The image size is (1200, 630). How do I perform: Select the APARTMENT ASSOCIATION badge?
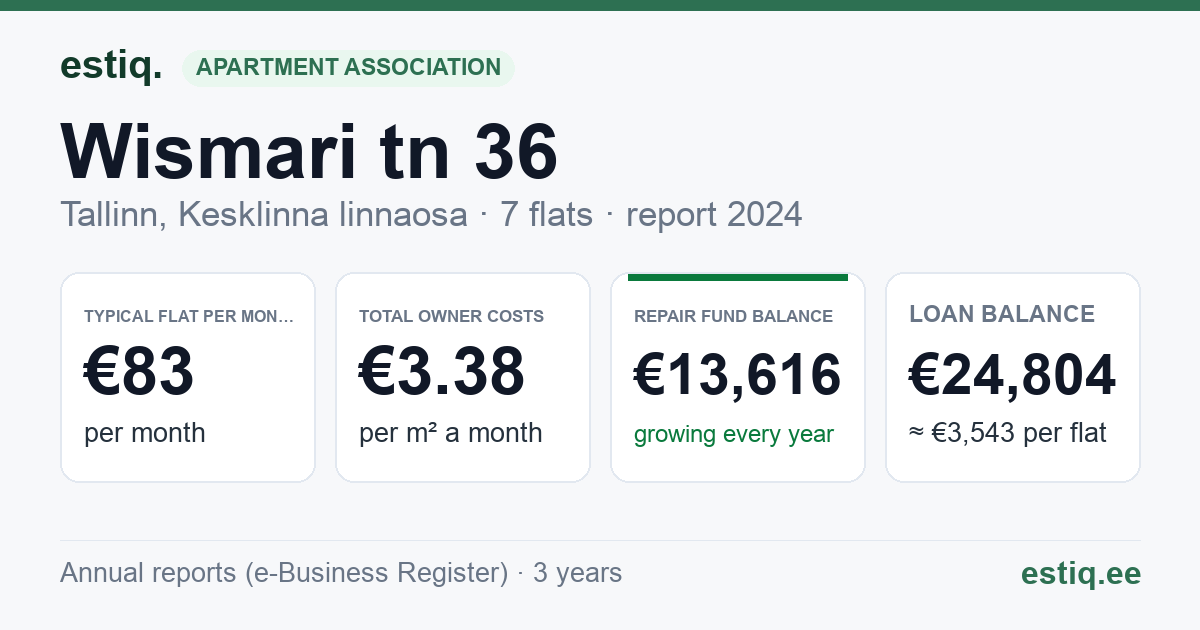348,68
